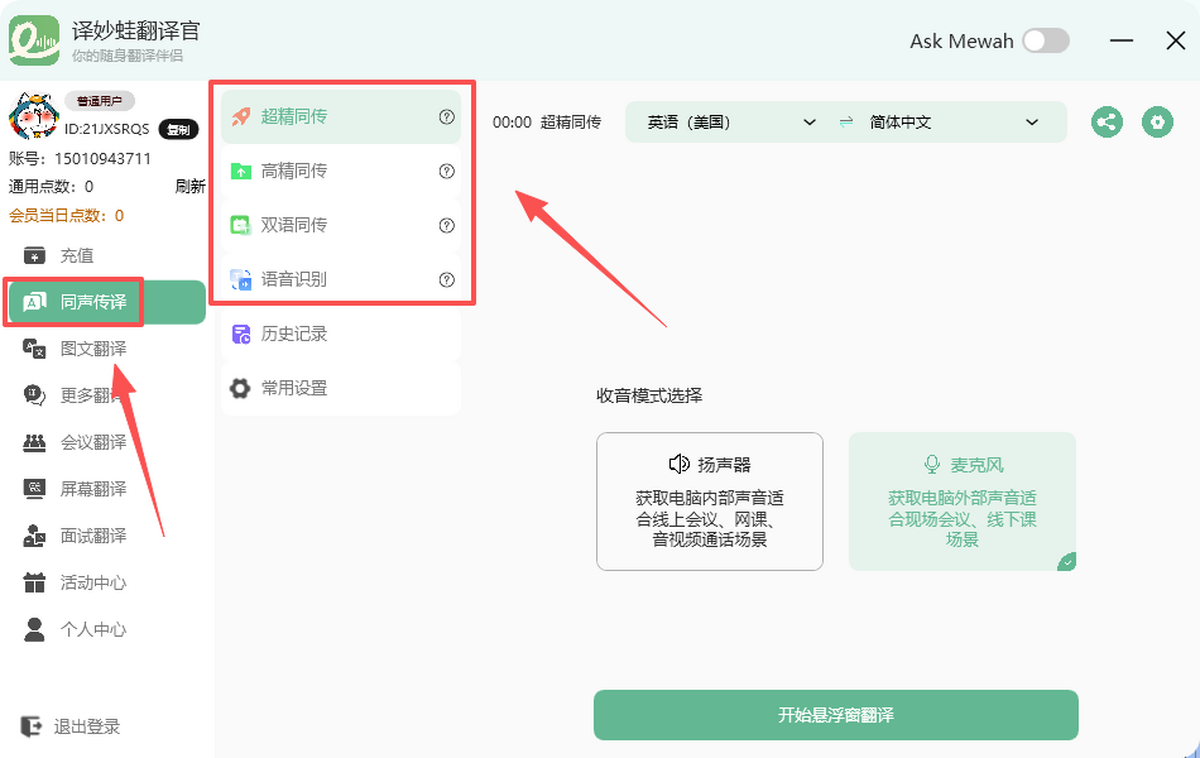The height and width of the screenshot is (758, 1200).
Task: Select 扬声器 audio capture mode
Action: (709, 501)
